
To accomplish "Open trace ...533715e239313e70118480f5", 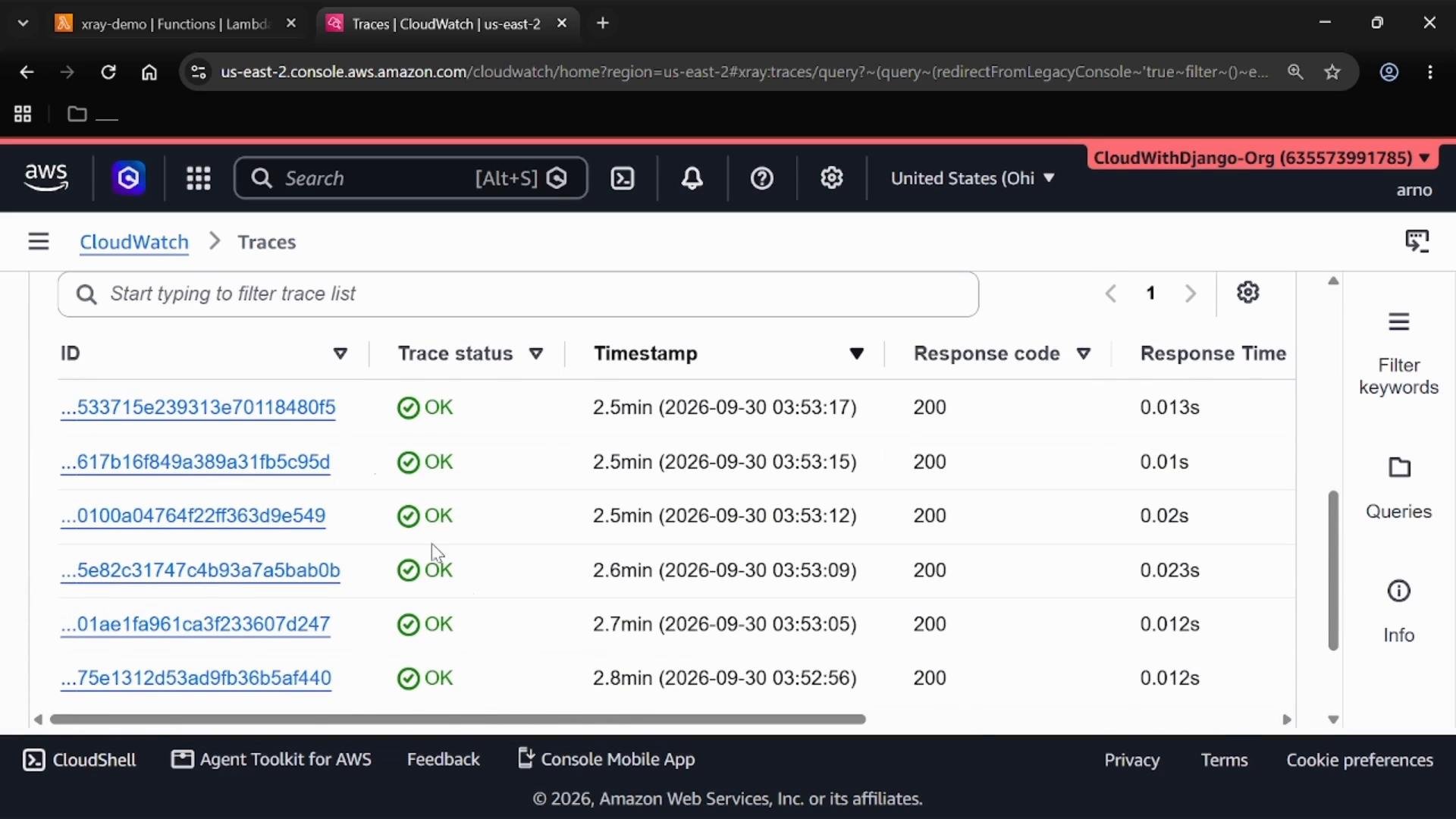I will coord(198,407).
